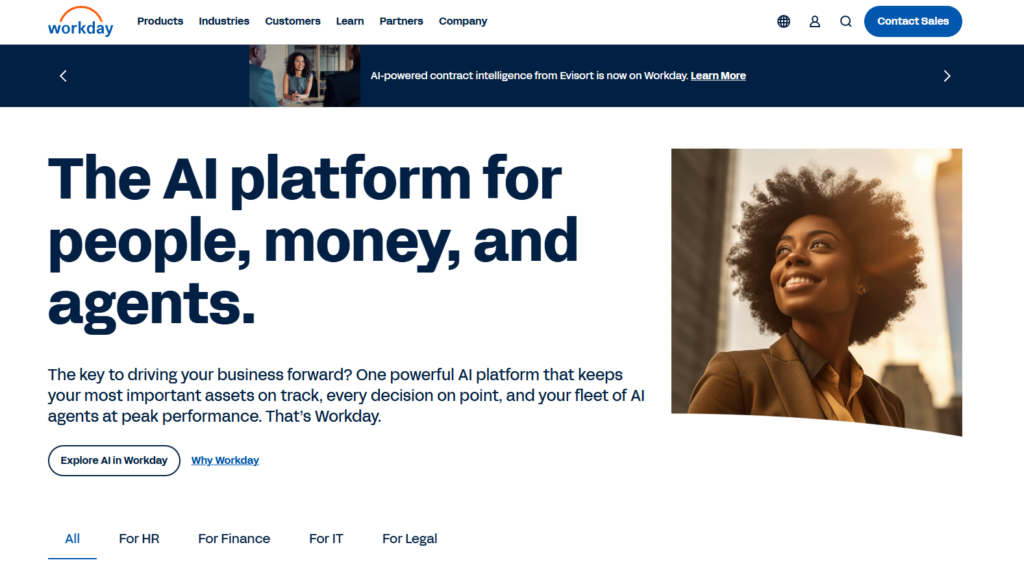The image size is (1024, 571).
Task: Click the Evisort announcement banner text
Action: pyautogui.click(x=529, y=76)
